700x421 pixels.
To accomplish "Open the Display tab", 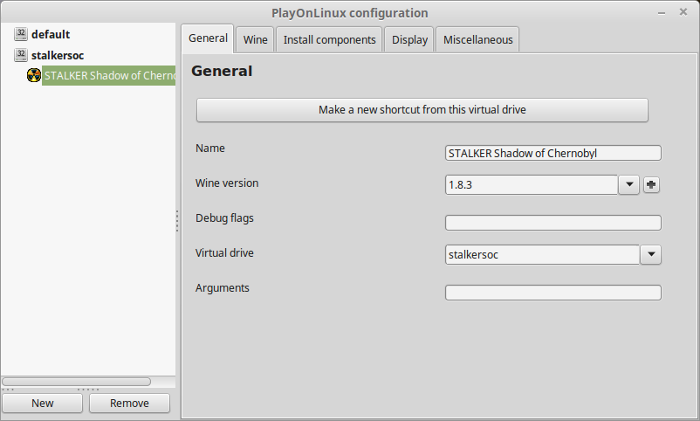I will [x=409, y=40].
